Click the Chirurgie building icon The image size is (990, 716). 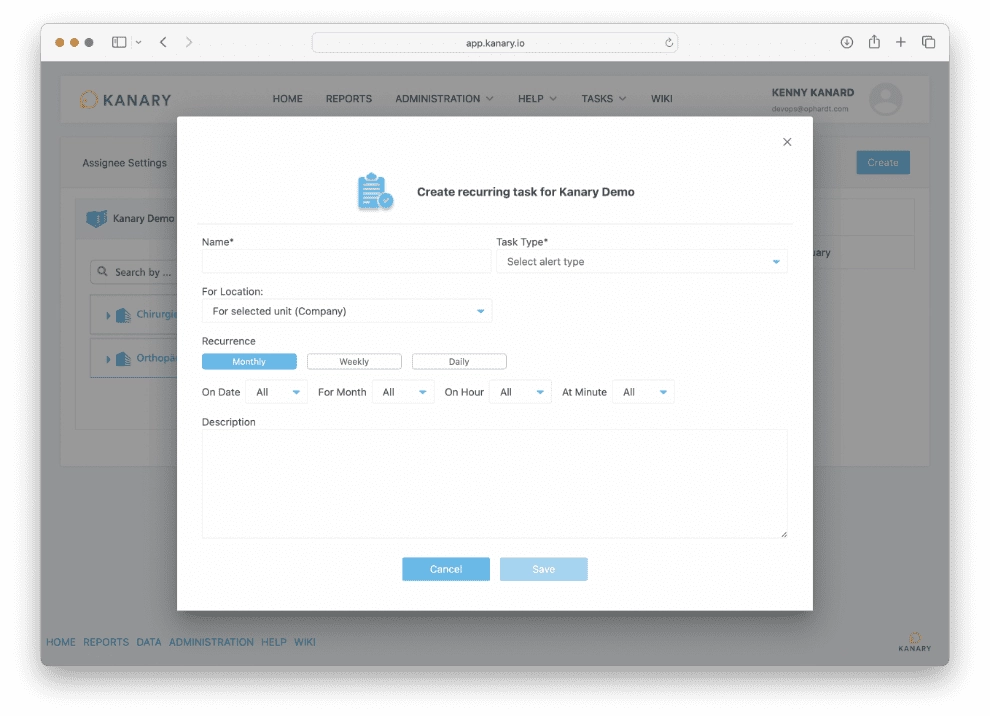click(123, 314)
